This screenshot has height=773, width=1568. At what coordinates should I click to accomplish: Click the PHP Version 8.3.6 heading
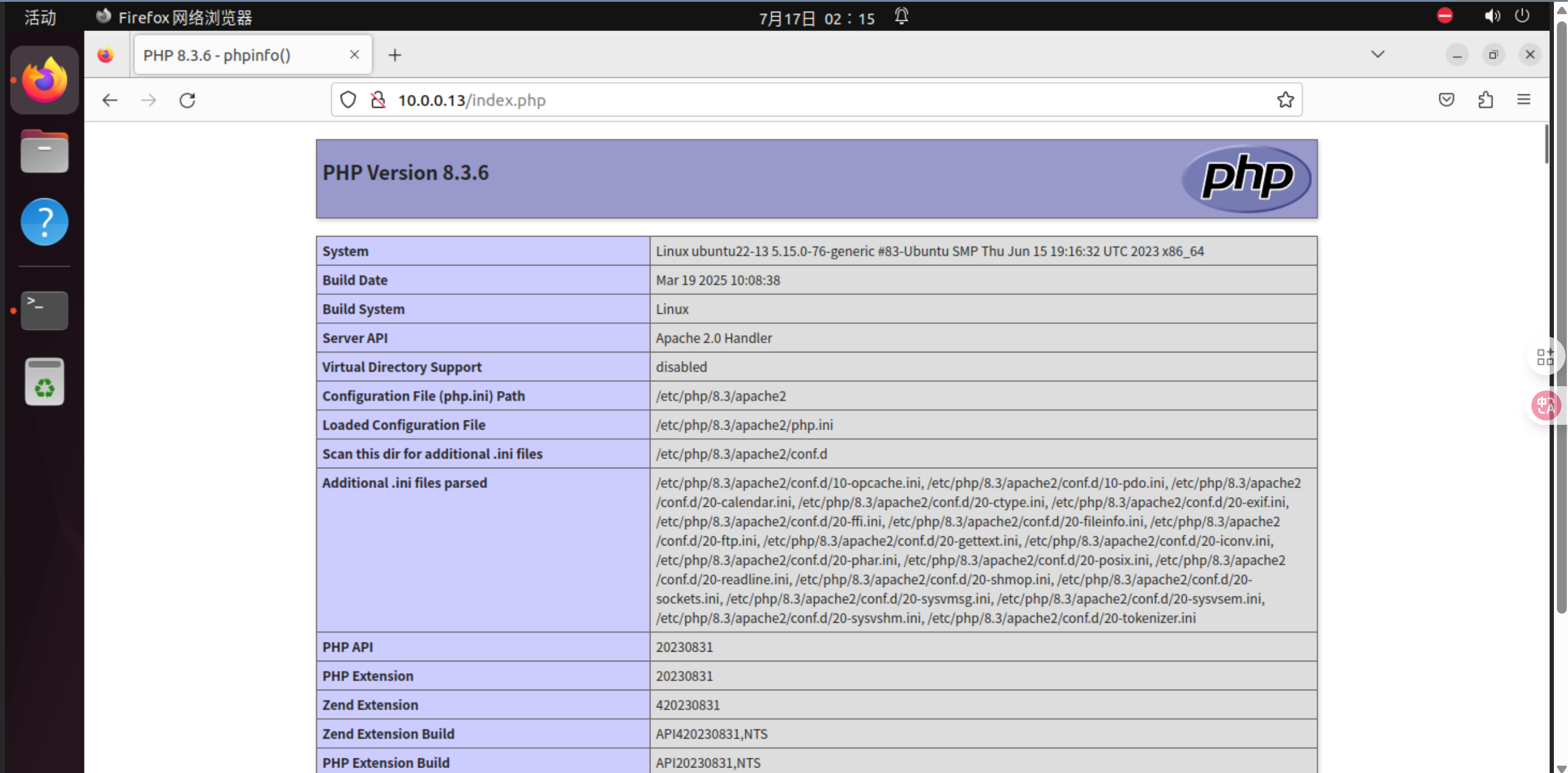[x=406, y=173]
